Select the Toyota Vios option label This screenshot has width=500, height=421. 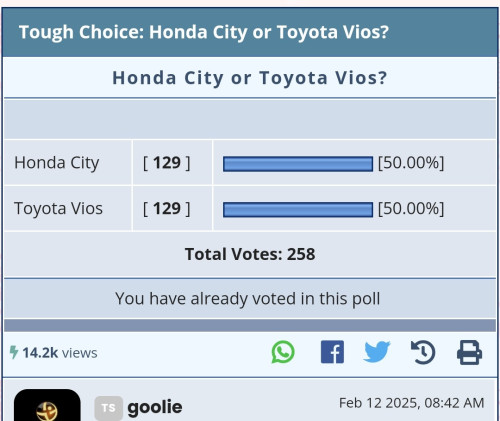tap(58, 209)
